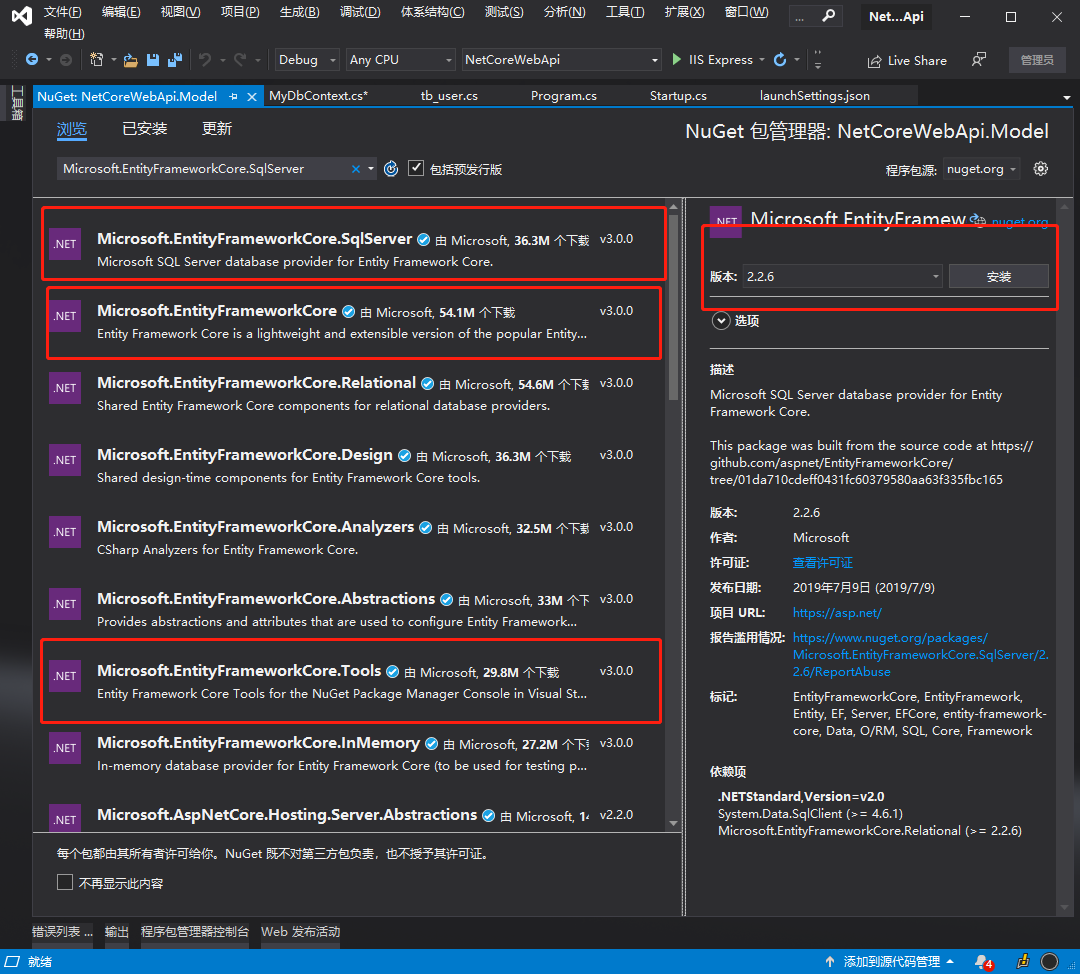Open the launchSettings.json tab
The image size is (1080, 974).
[814, 96]
